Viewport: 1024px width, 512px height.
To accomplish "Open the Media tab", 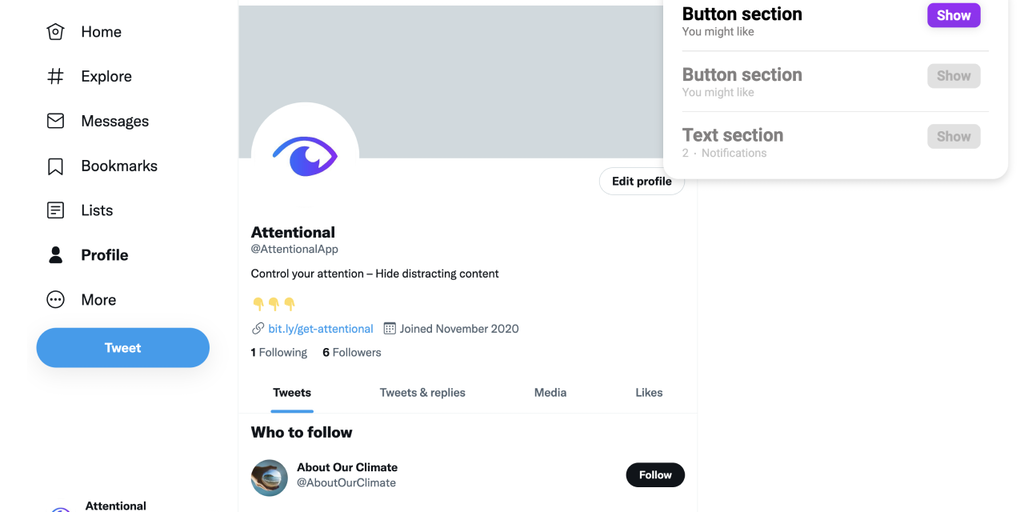I will [x=550, y=393].
